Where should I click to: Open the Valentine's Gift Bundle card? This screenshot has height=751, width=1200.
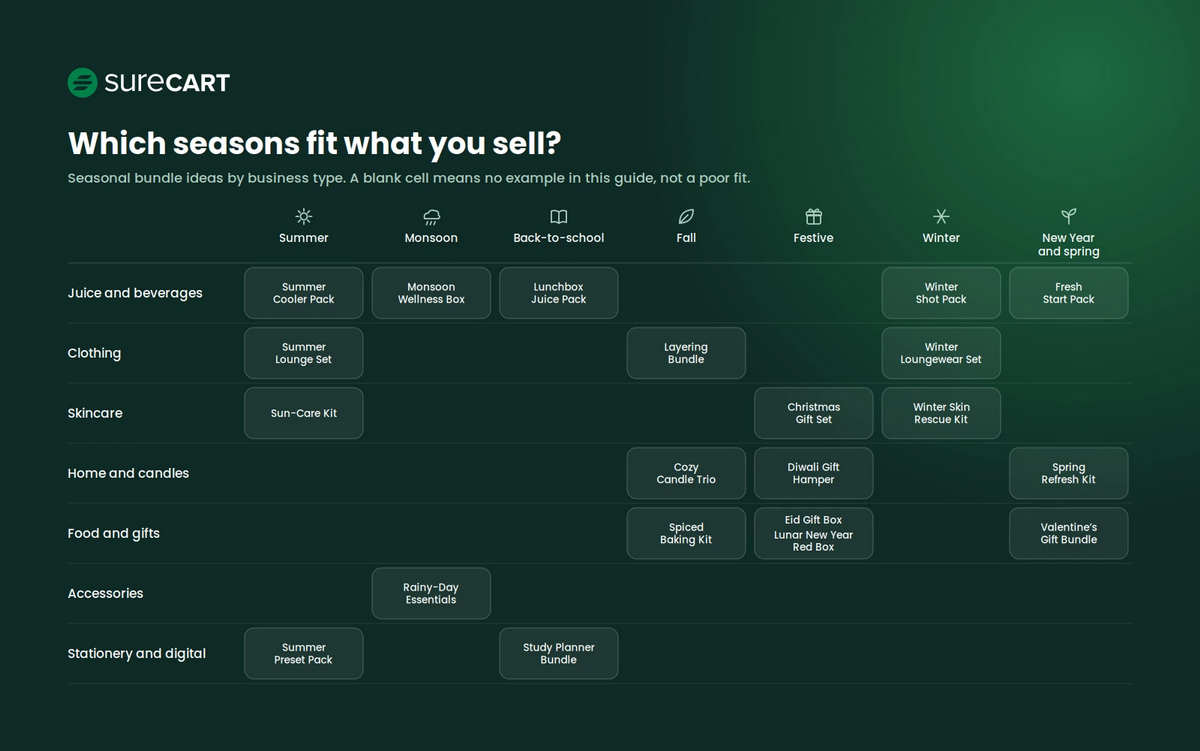[1068, 533]
